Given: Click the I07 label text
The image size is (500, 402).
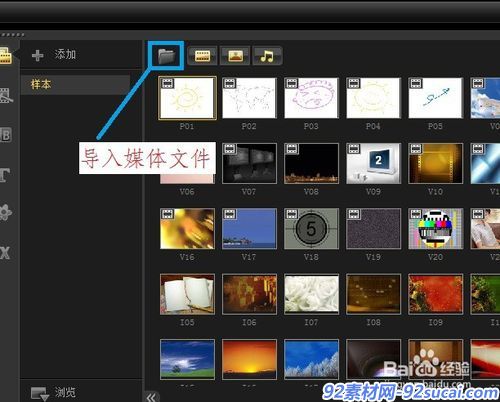Looking at the screenshot, I should coord(311,322).
